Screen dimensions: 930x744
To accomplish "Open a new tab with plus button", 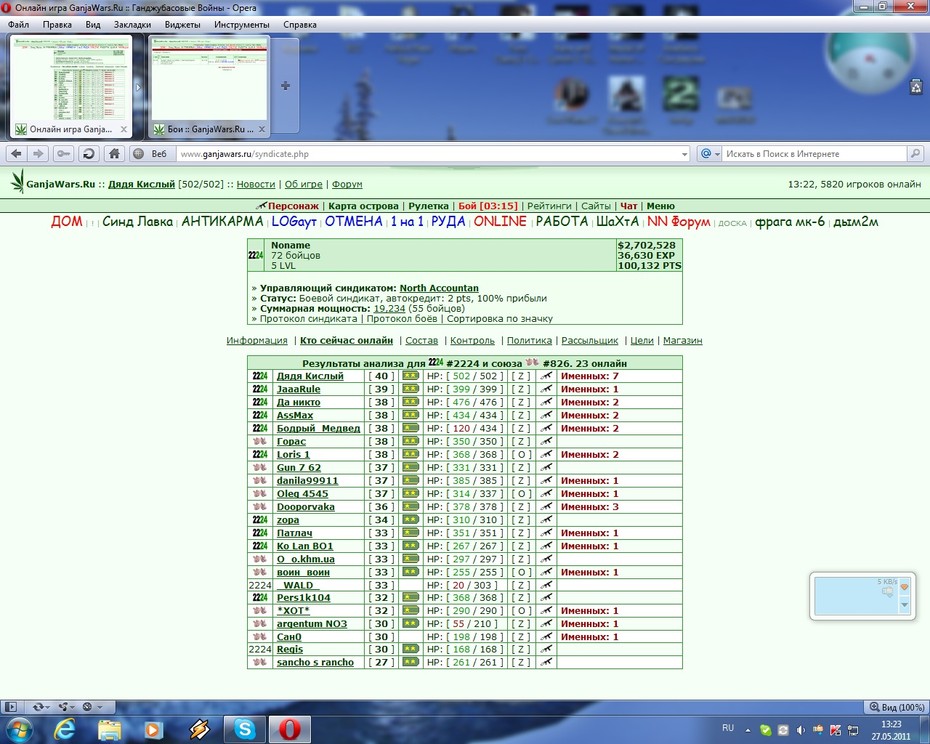I will click(285, 86).
